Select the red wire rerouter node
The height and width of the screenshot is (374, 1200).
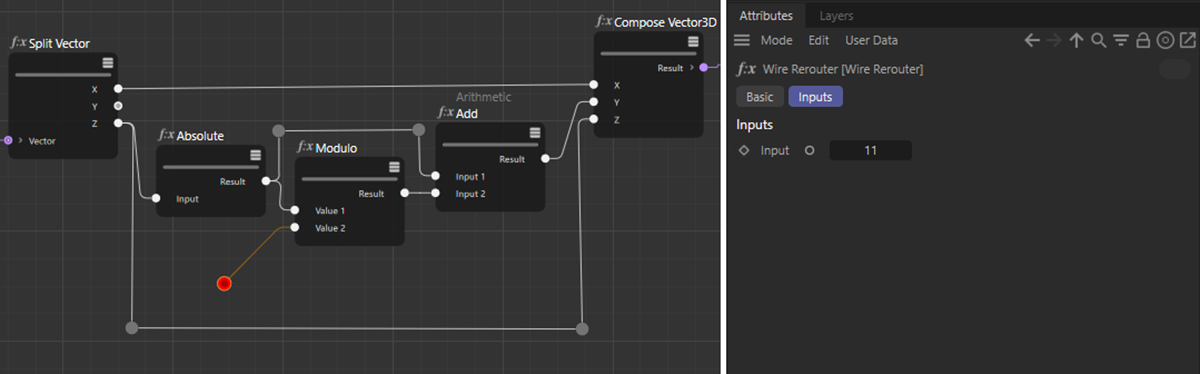pyautogui.click(x=224, y=283)
